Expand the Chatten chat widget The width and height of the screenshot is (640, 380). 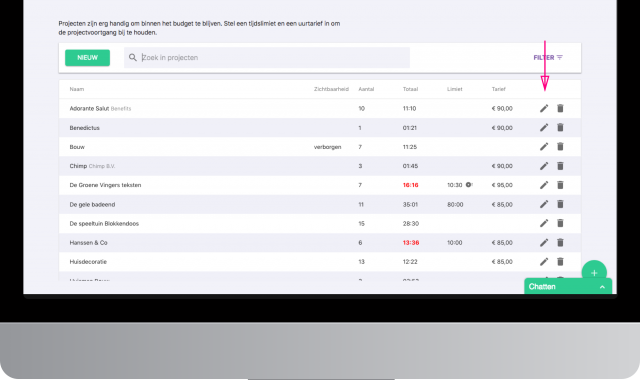point(568,287)
